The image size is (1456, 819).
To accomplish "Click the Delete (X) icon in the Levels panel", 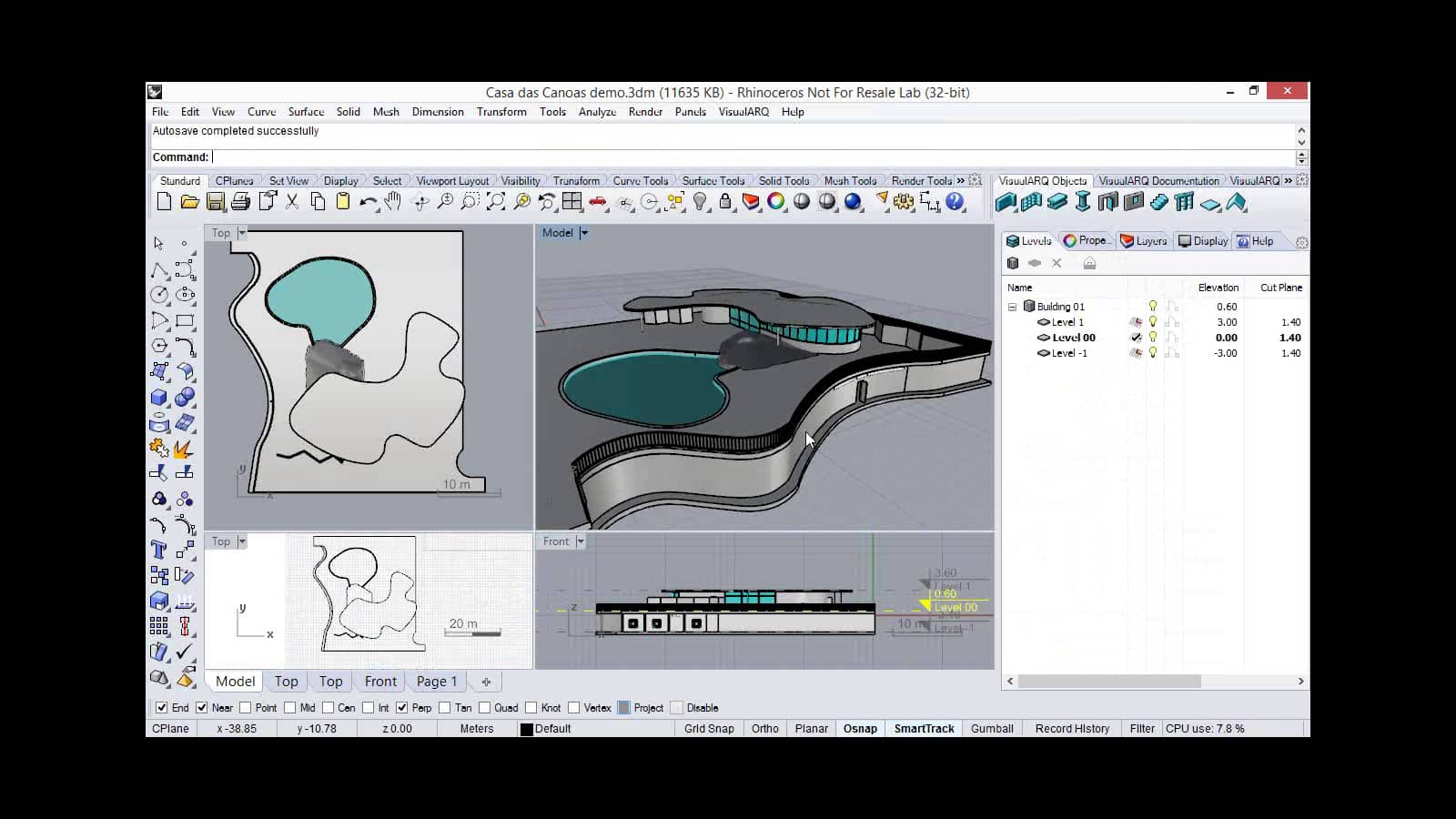I will tap(1057, 263).
